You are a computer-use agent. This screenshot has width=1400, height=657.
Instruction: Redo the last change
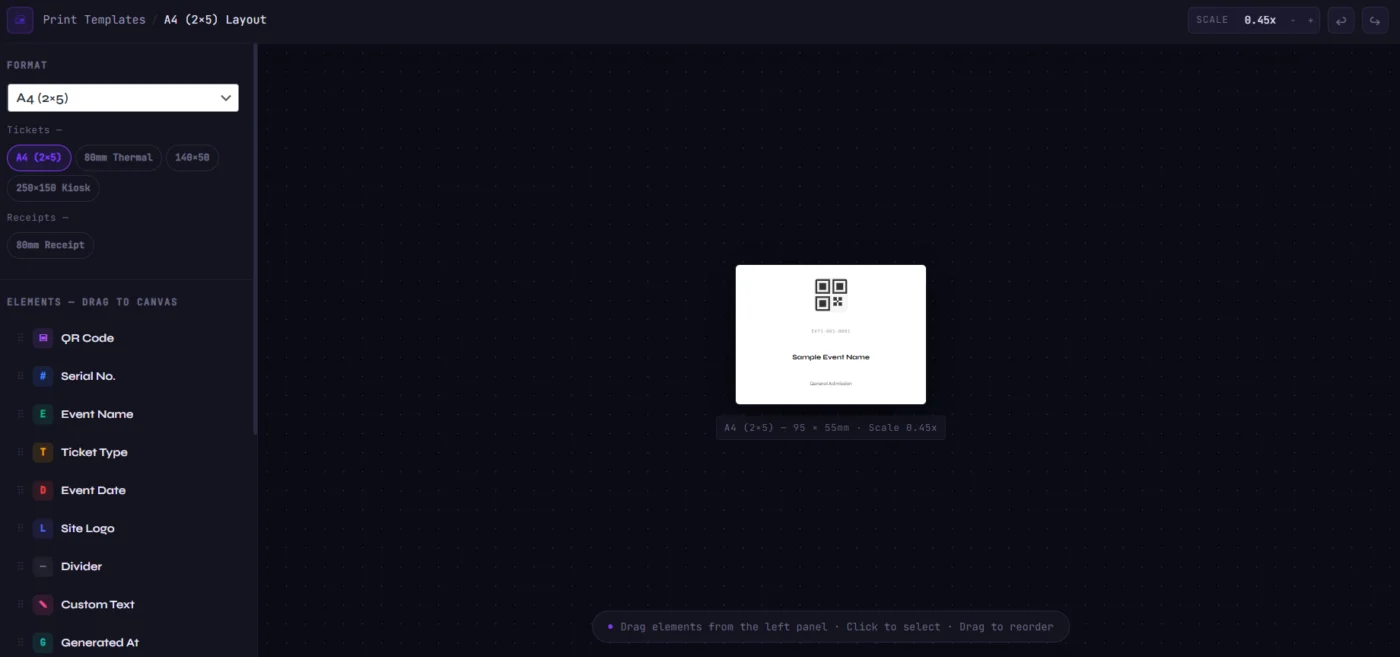1375,20
